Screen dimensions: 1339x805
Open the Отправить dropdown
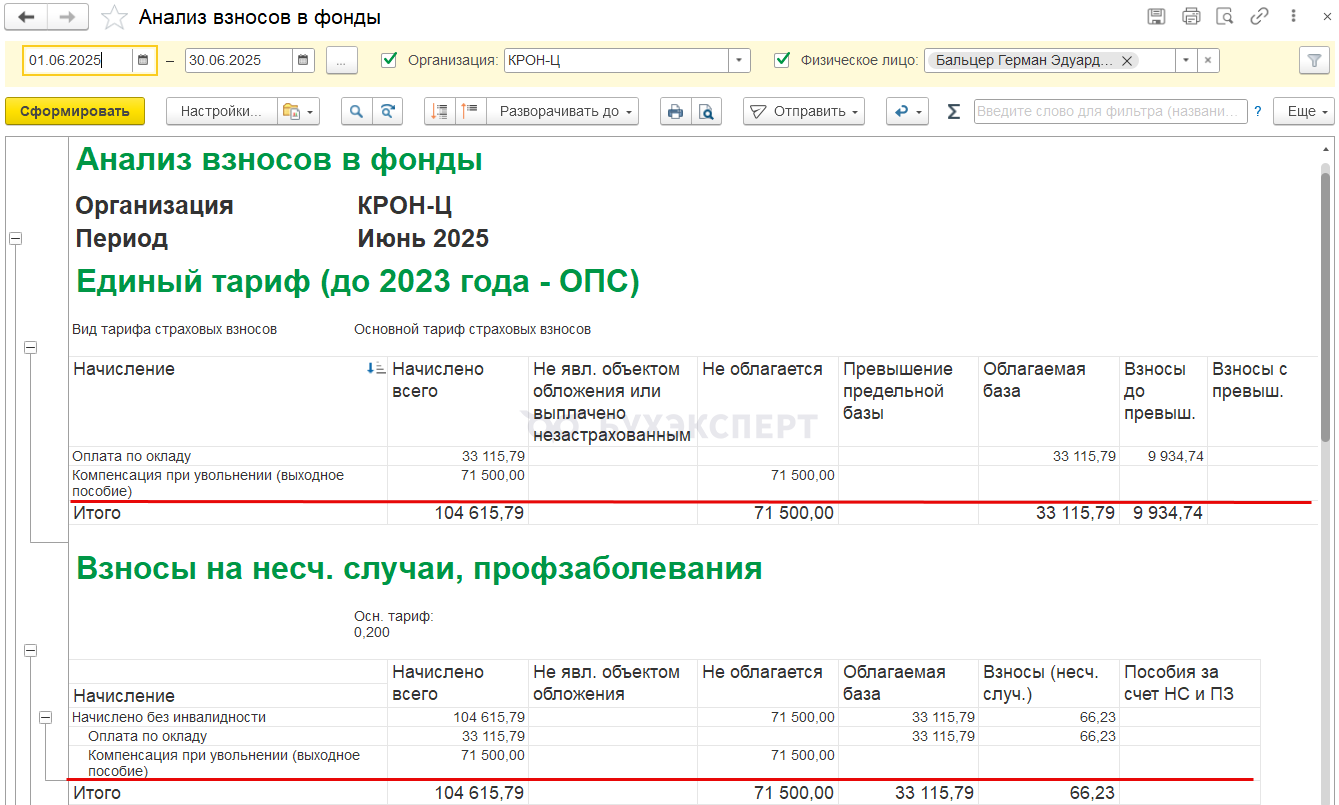tap(804, 111)
